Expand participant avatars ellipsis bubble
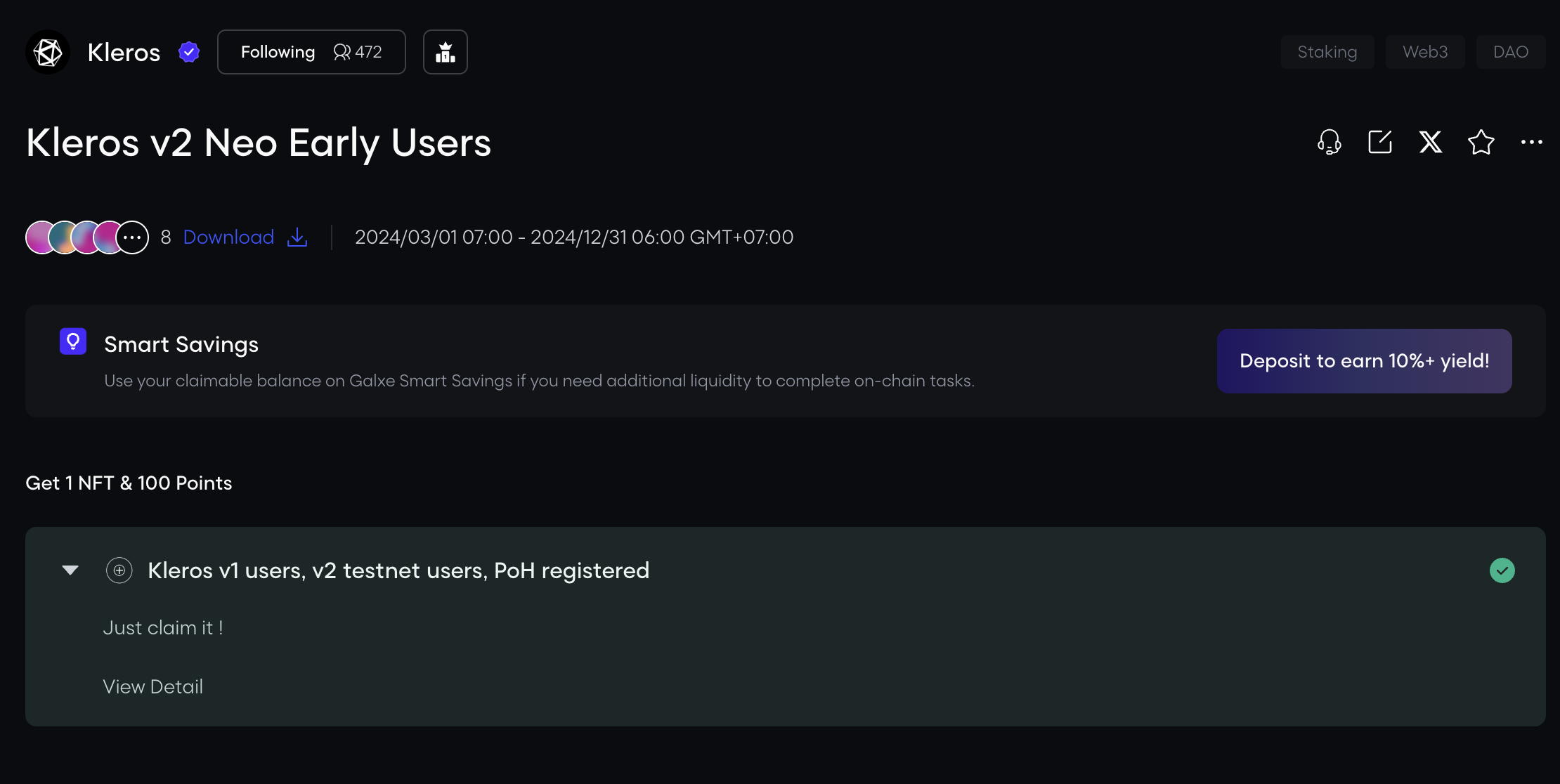Image resolution: width=1560 pixels, height=784 pixels. coord(132,237)
